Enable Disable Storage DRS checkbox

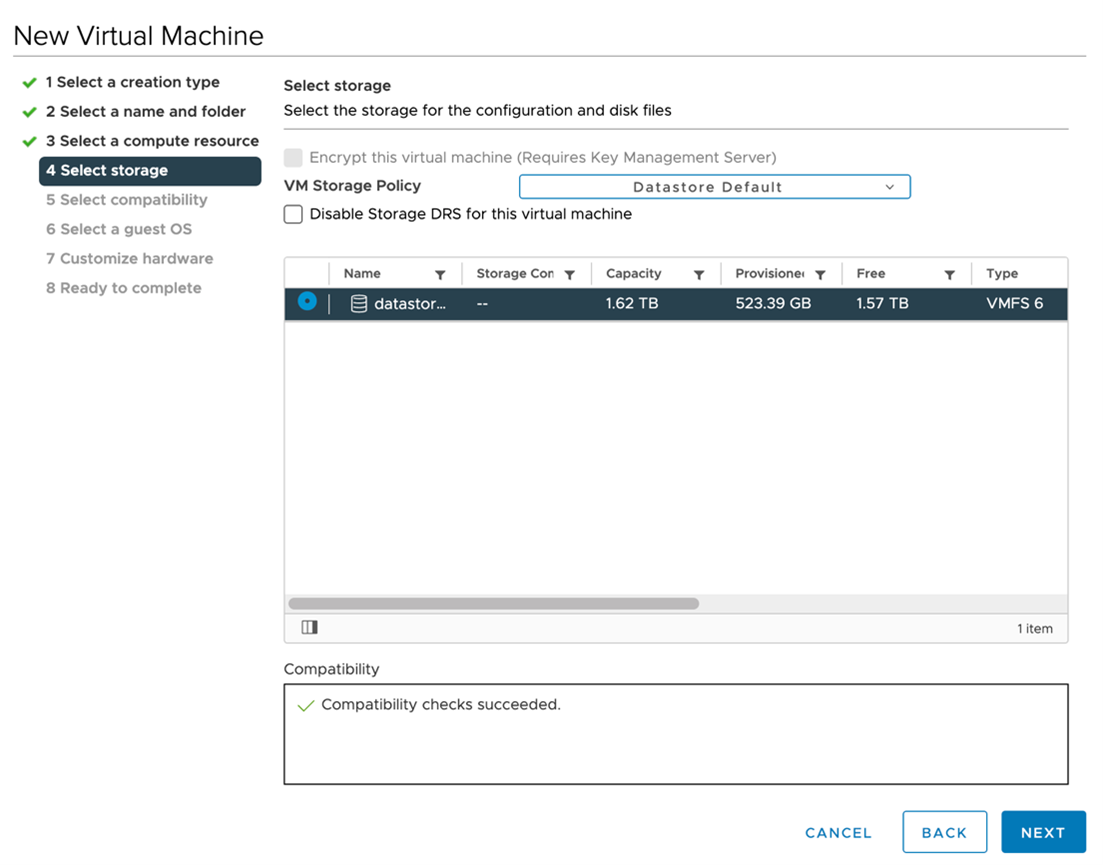click(293, 214)
